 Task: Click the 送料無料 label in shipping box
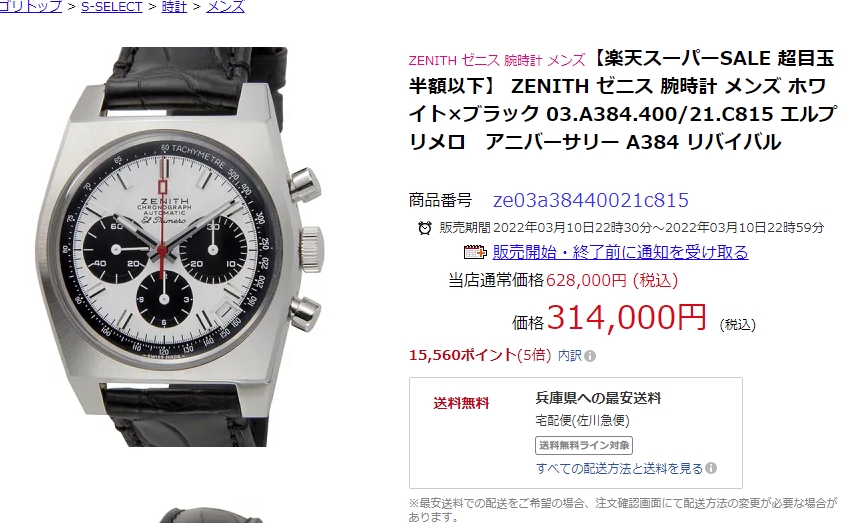click(461, 403)
